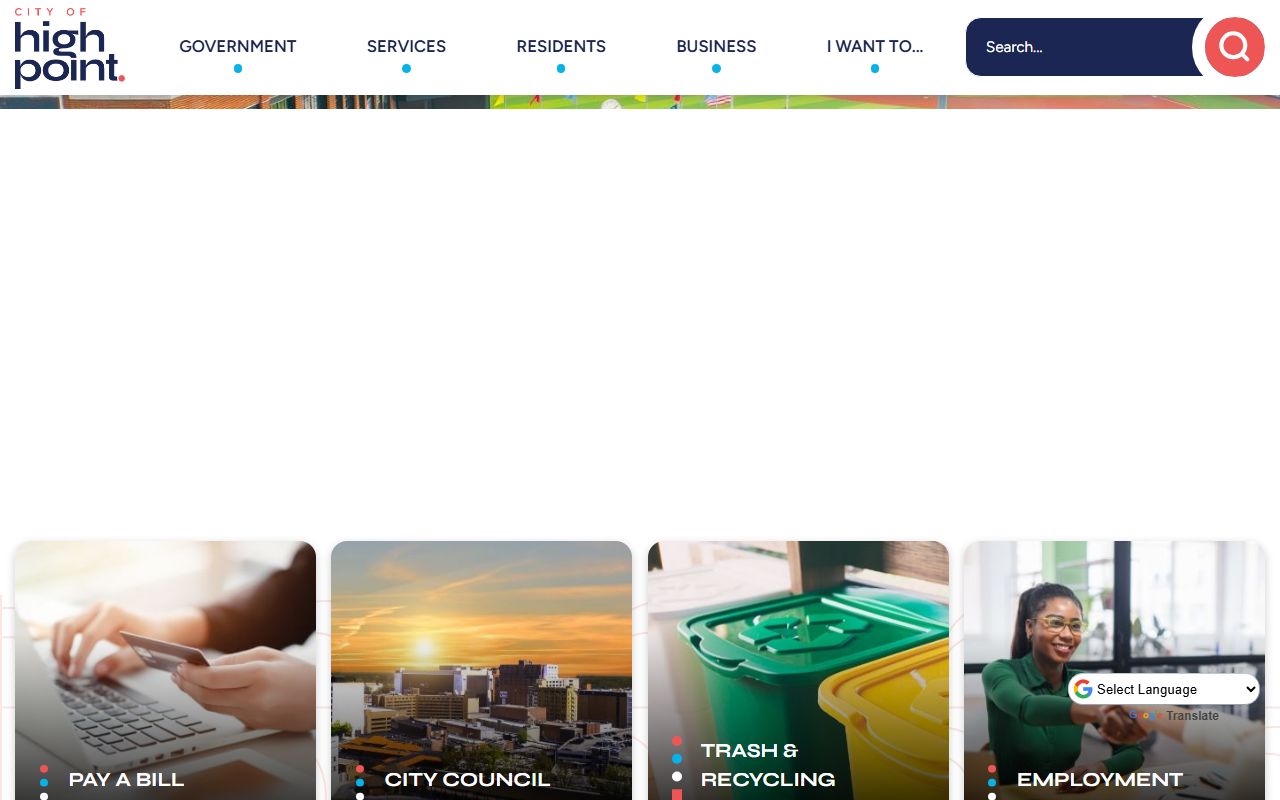Open the Business menu
This screenshot has width=1280, height=800.
pyautogui.click(x=716, y=46)
